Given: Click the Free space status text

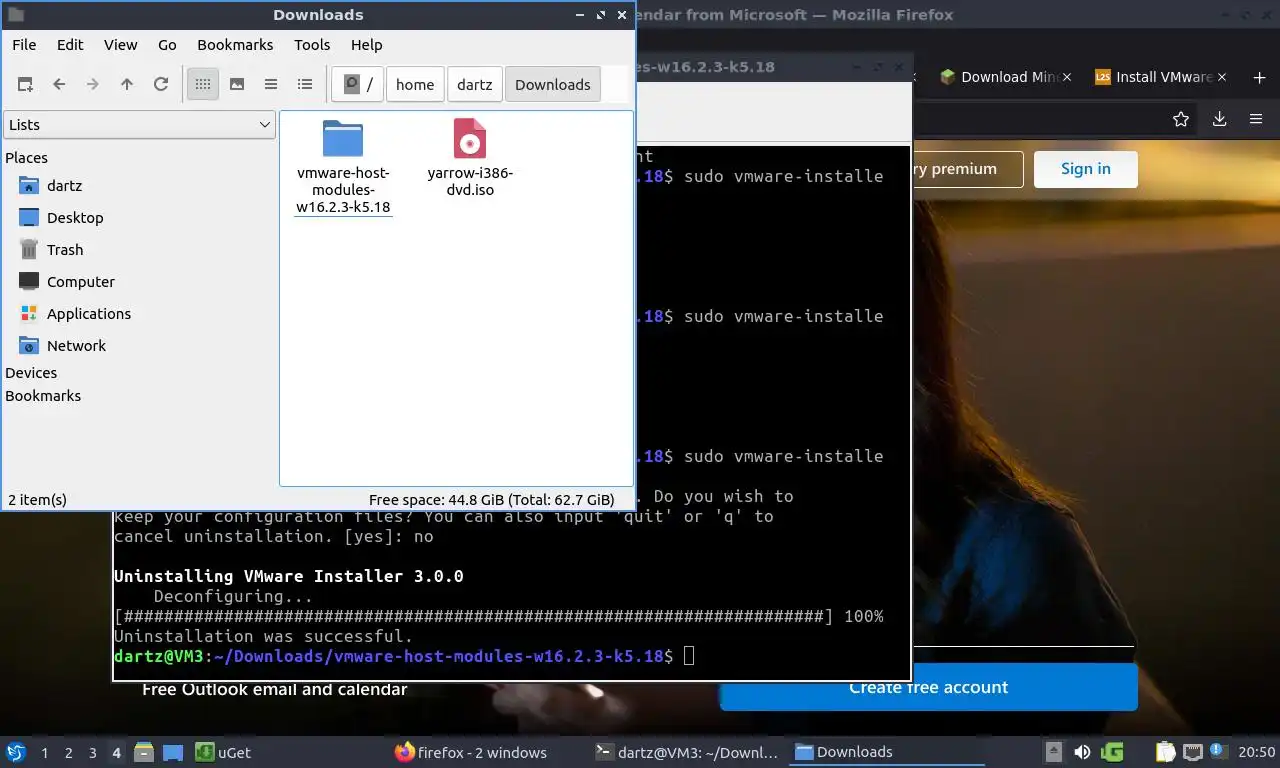Looking at the screenshot, I should coord(491,500).
